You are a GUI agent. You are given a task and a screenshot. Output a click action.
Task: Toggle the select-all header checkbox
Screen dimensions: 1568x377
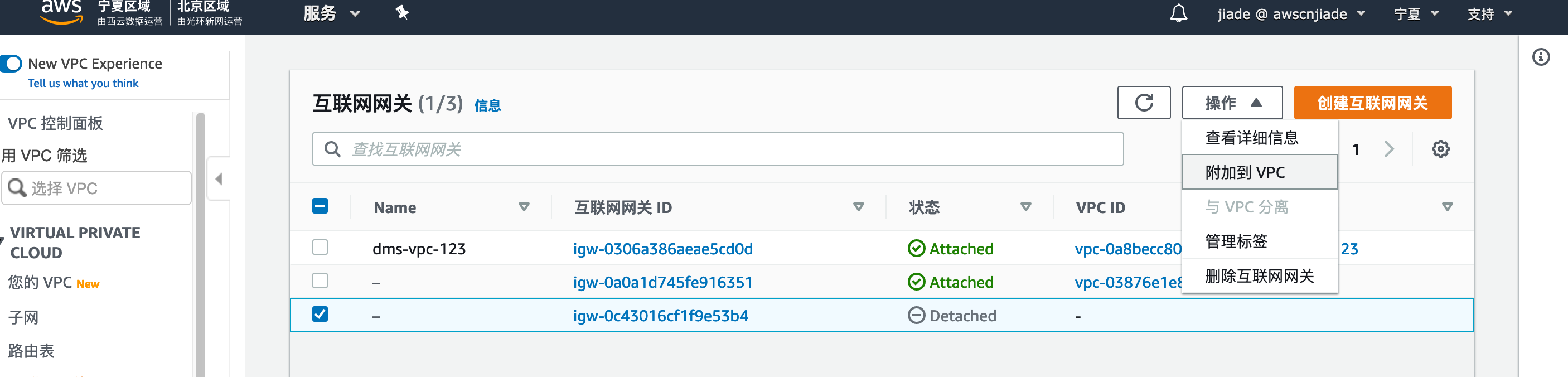[320, 206]
